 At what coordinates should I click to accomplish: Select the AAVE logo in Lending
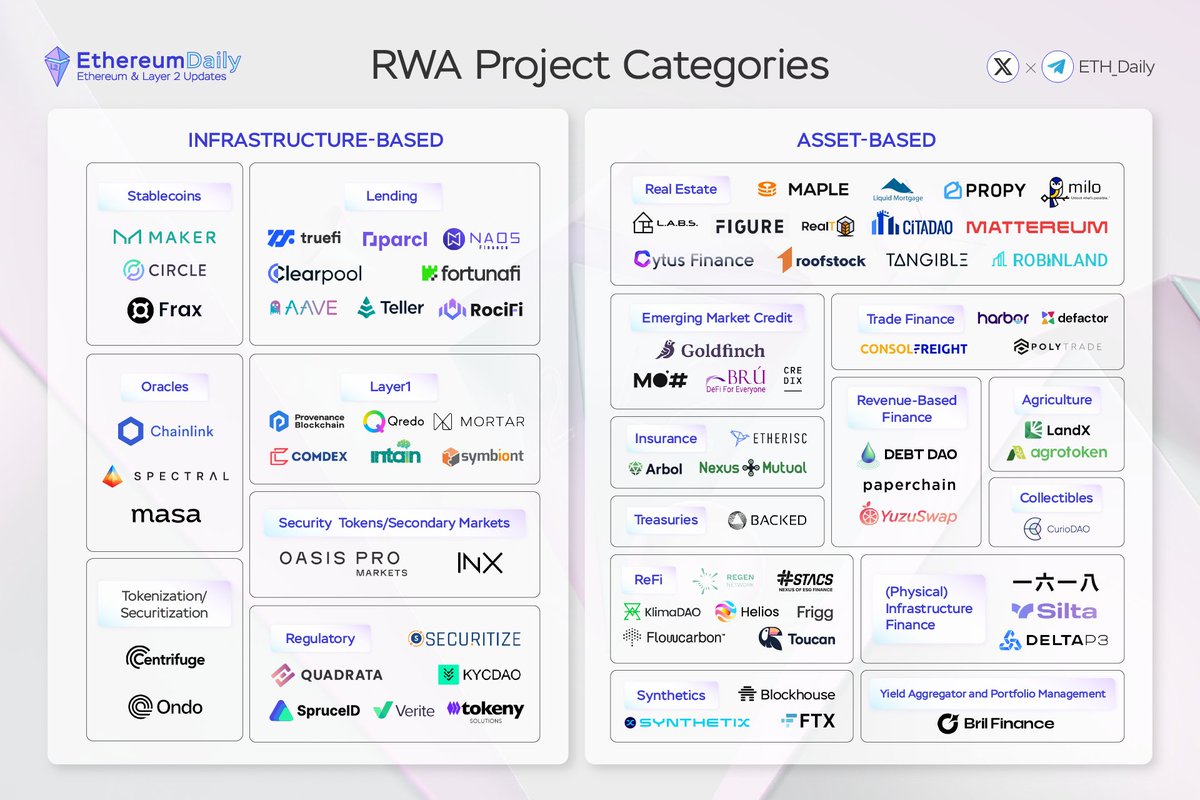point(303,307)
